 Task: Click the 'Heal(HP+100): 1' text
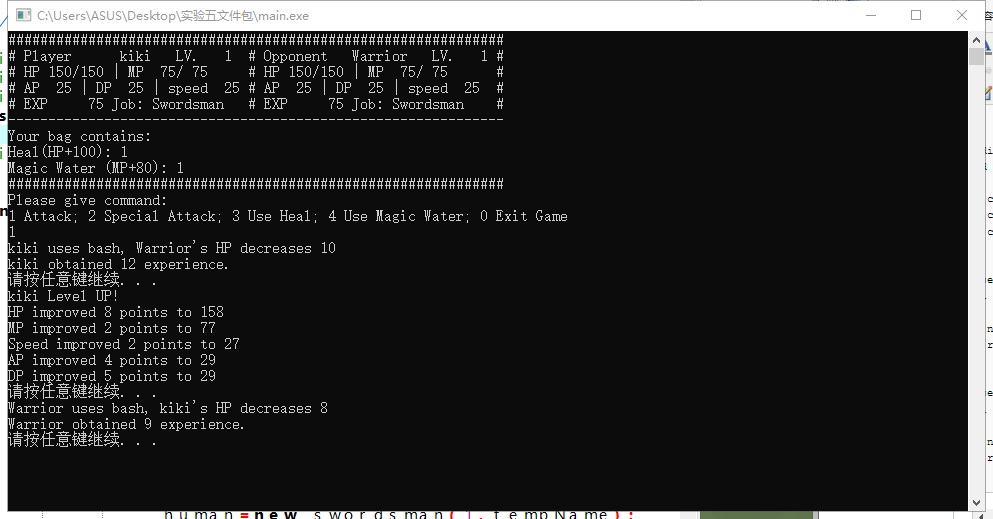(68, 152)
